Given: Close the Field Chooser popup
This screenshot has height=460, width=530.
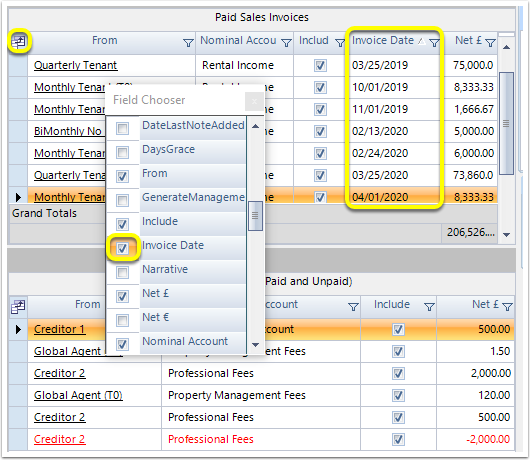Looking at the screenshot, I should pos(254,101).
